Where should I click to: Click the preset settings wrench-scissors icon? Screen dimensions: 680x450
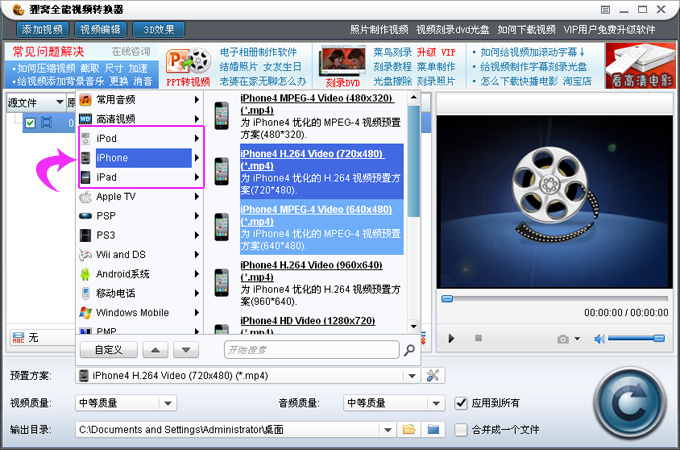pos(433,375)
